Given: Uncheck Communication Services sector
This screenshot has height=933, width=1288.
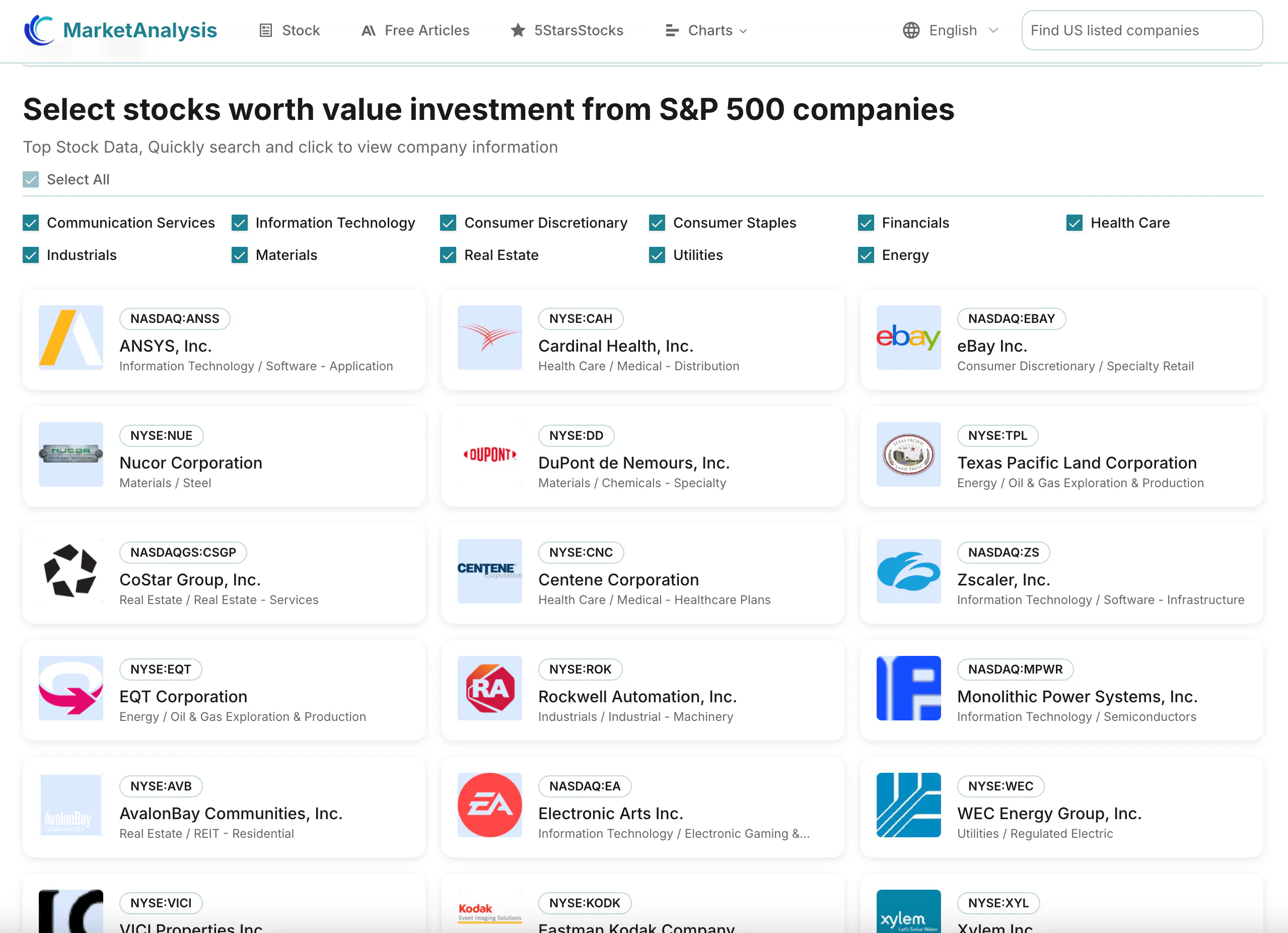Looking at the screenshot, I should (31, 223).
